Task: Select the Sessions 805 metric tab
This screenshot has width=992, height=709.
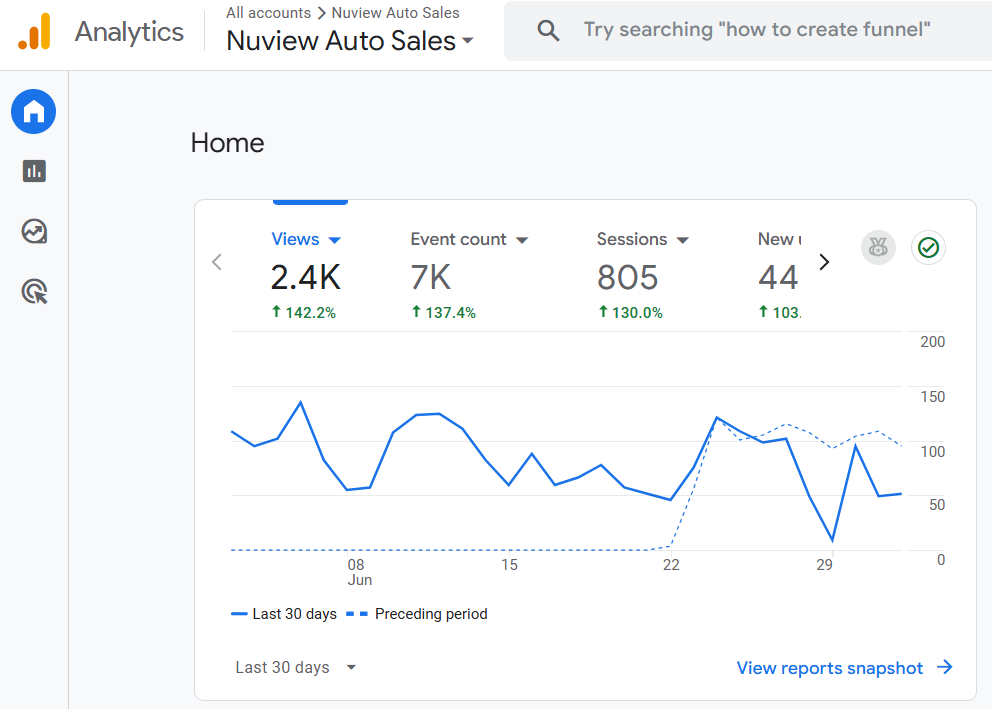Action: (628, 276)
